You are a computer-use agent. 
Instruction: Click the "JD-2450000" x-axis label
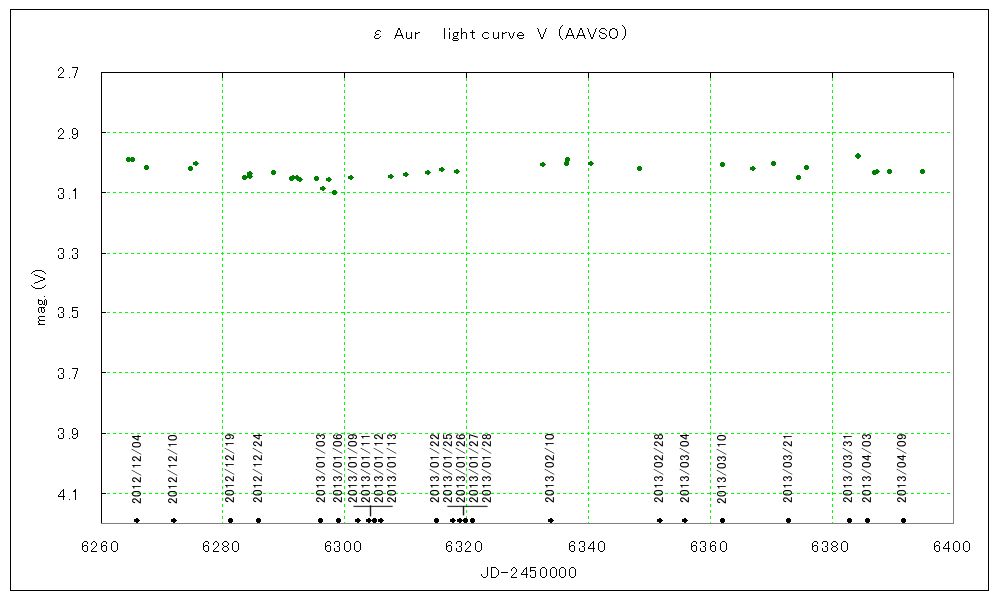coord(526,572)
